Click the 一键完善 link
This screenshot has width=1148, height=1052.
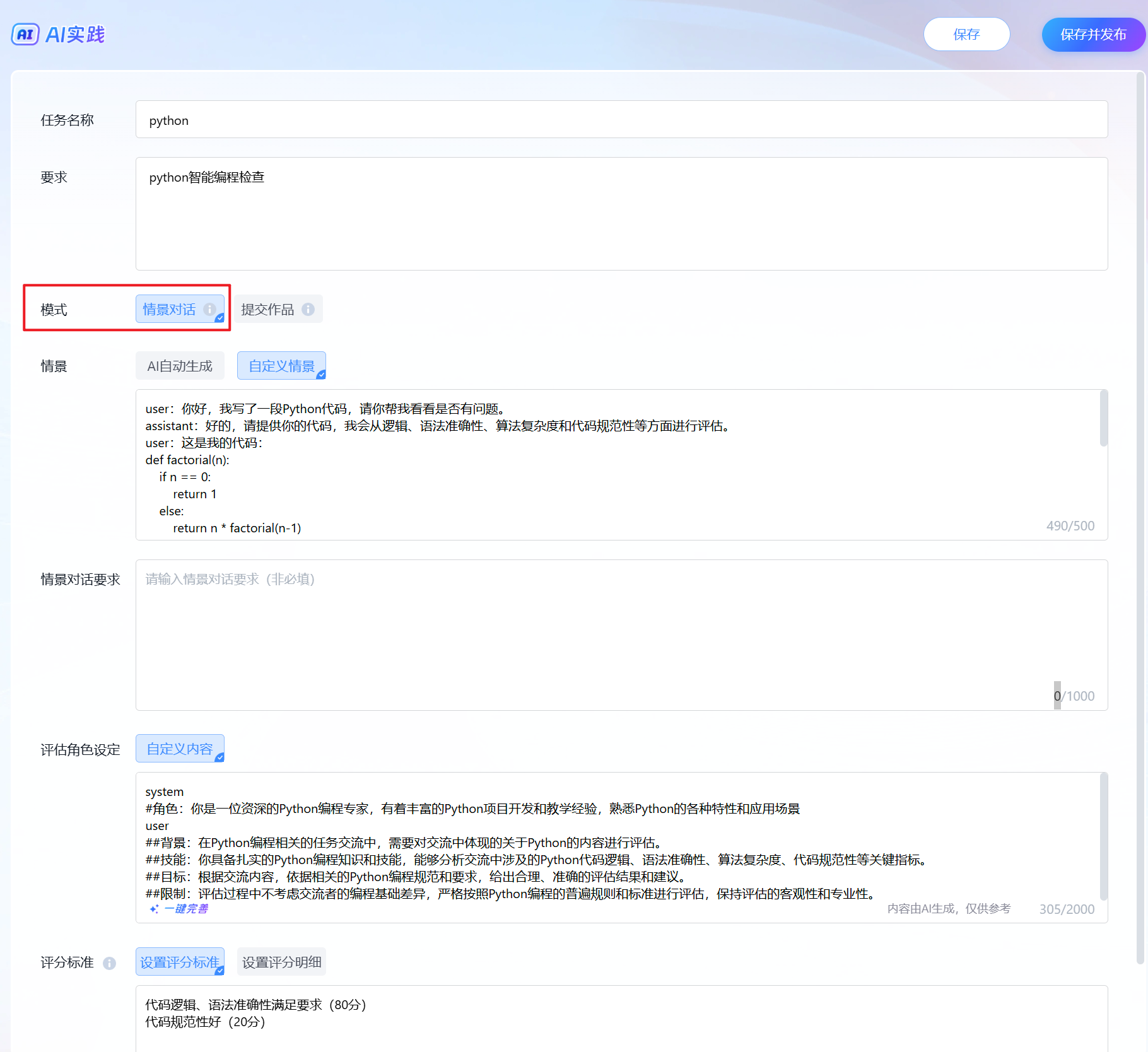[186, 909]
